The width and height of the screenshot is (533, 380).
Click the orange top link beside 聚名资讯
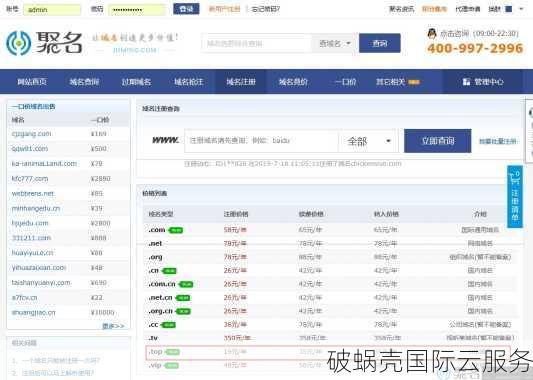coord(434,9)
